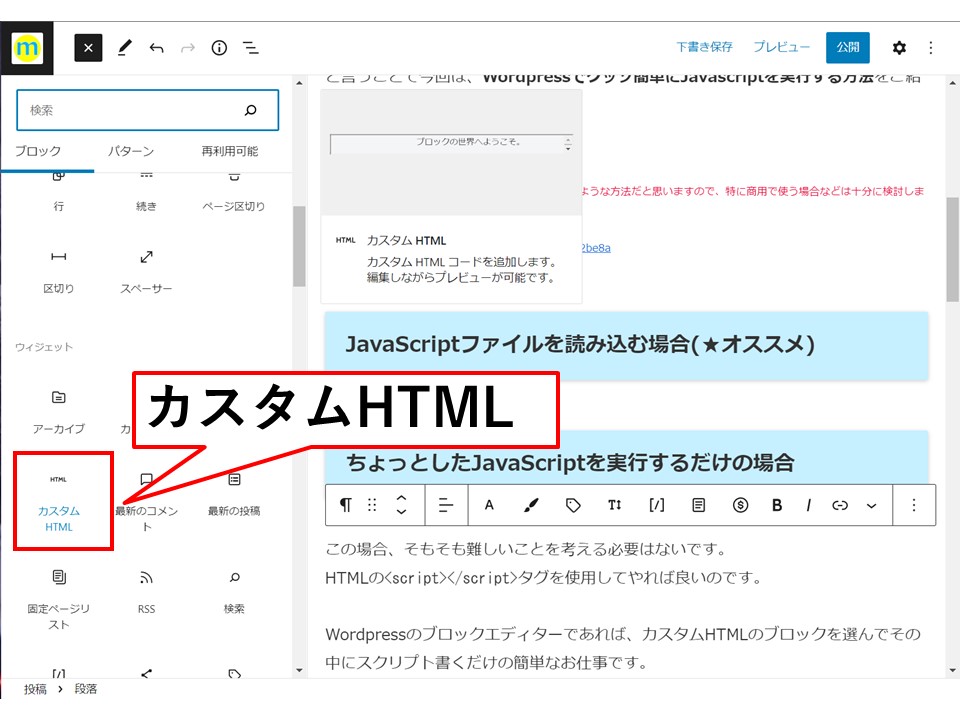Undo the last change
The height and width of the screenshot is (720, 960).
click(x=157, y=48)
